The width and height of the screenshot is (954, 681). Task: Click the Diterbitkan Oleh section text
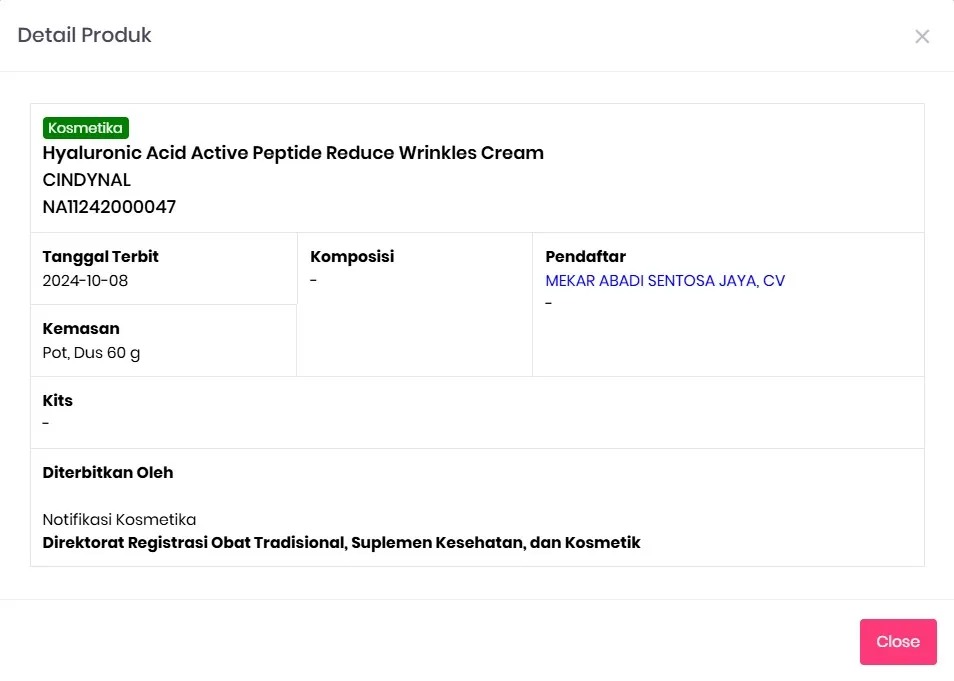pyautogui.click(x=107, y=471)
